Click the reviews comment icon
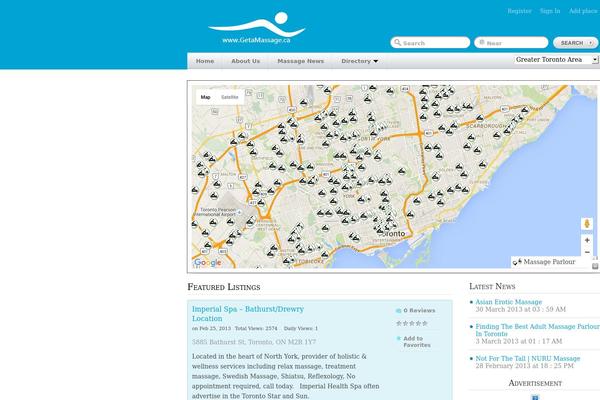Screen dimensions: 600x400 point(398,310)
